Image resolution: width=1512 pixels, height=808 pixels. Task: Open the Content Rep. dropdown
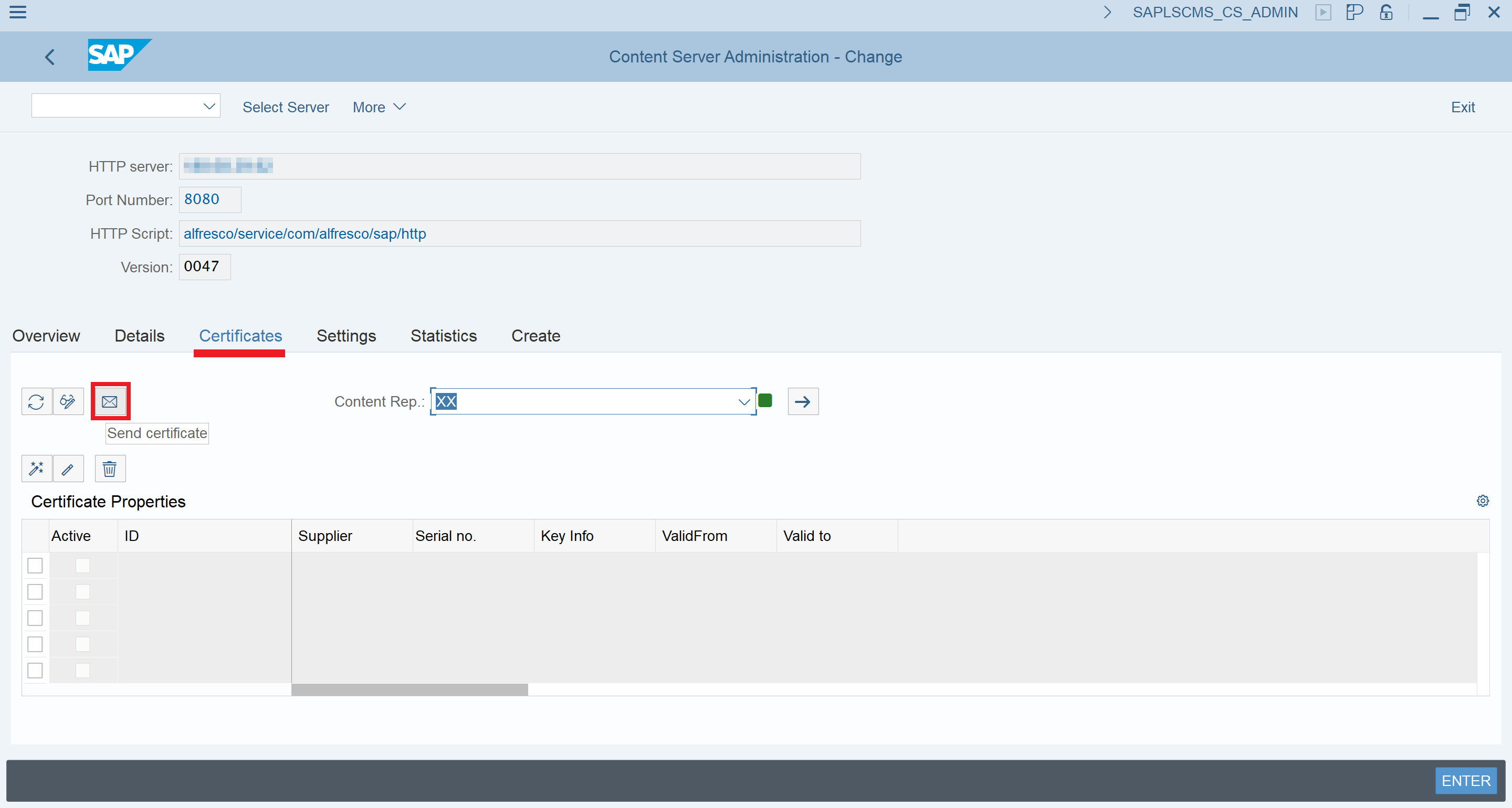coord(744,401)
